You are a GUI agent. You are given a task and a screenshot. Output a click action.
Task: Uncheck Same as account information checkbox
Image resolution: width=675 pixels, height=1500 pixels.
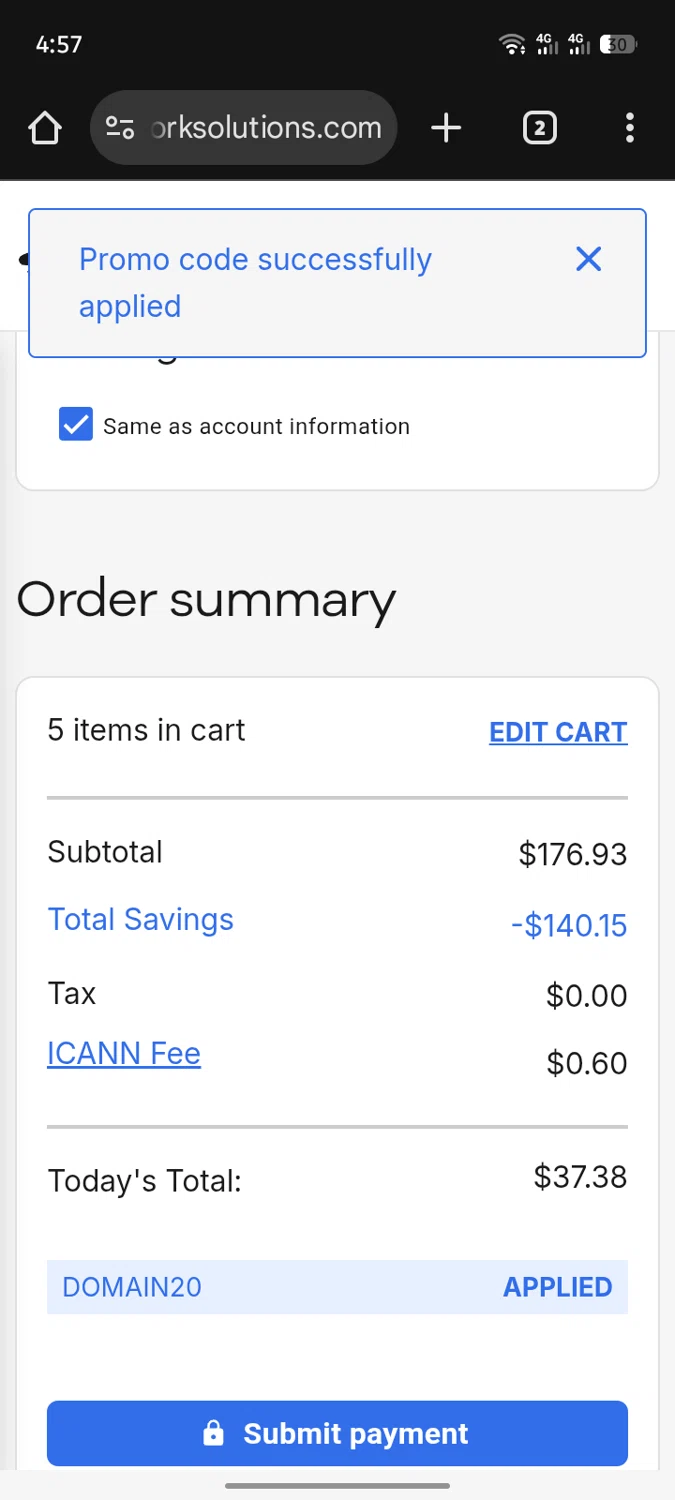pos(76,425)
